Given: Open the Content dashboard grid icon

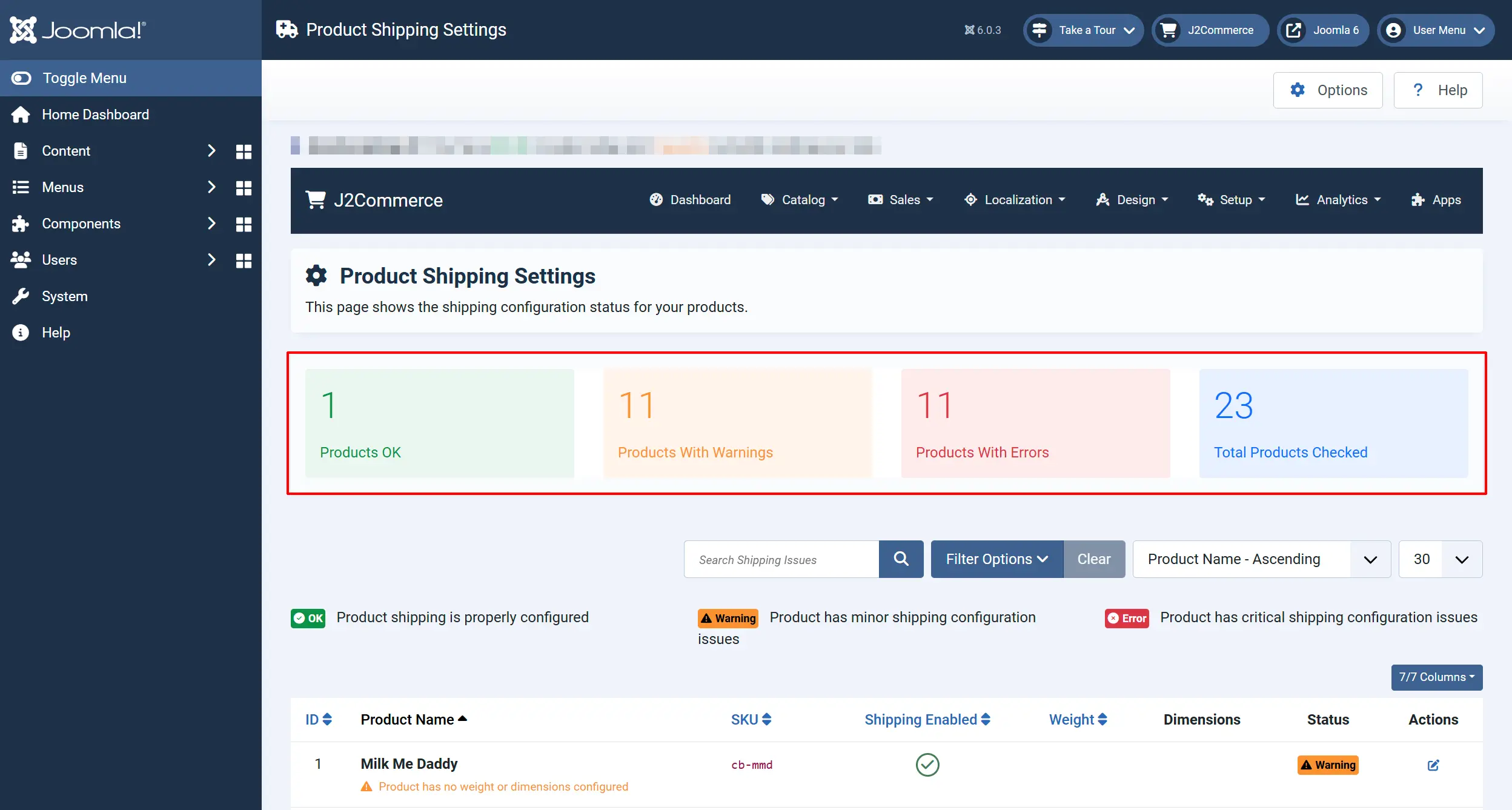Looking at the screenshot, I should pyautogui.click(x=244, y=151).
